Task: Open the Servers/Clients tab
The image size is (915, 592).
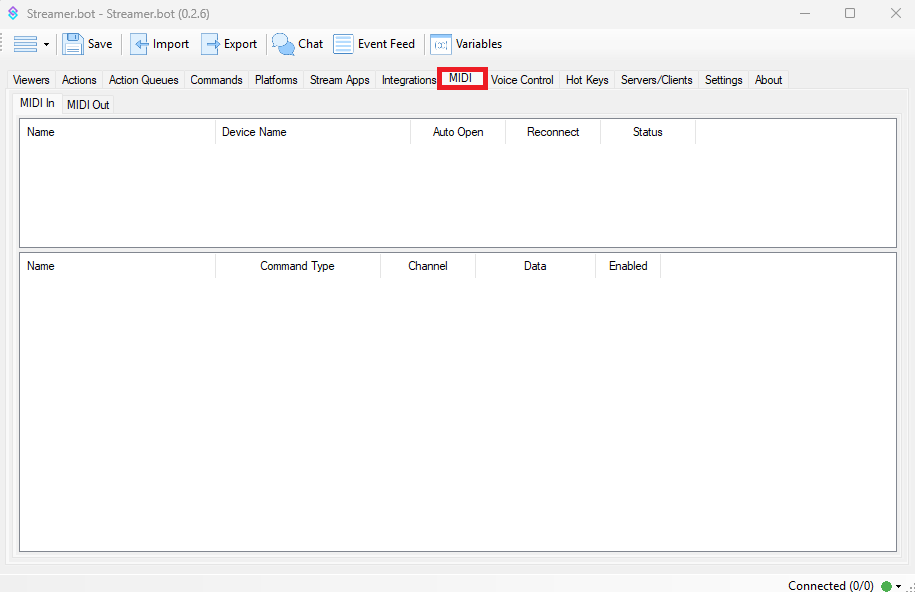Action: tap(656, 80)
